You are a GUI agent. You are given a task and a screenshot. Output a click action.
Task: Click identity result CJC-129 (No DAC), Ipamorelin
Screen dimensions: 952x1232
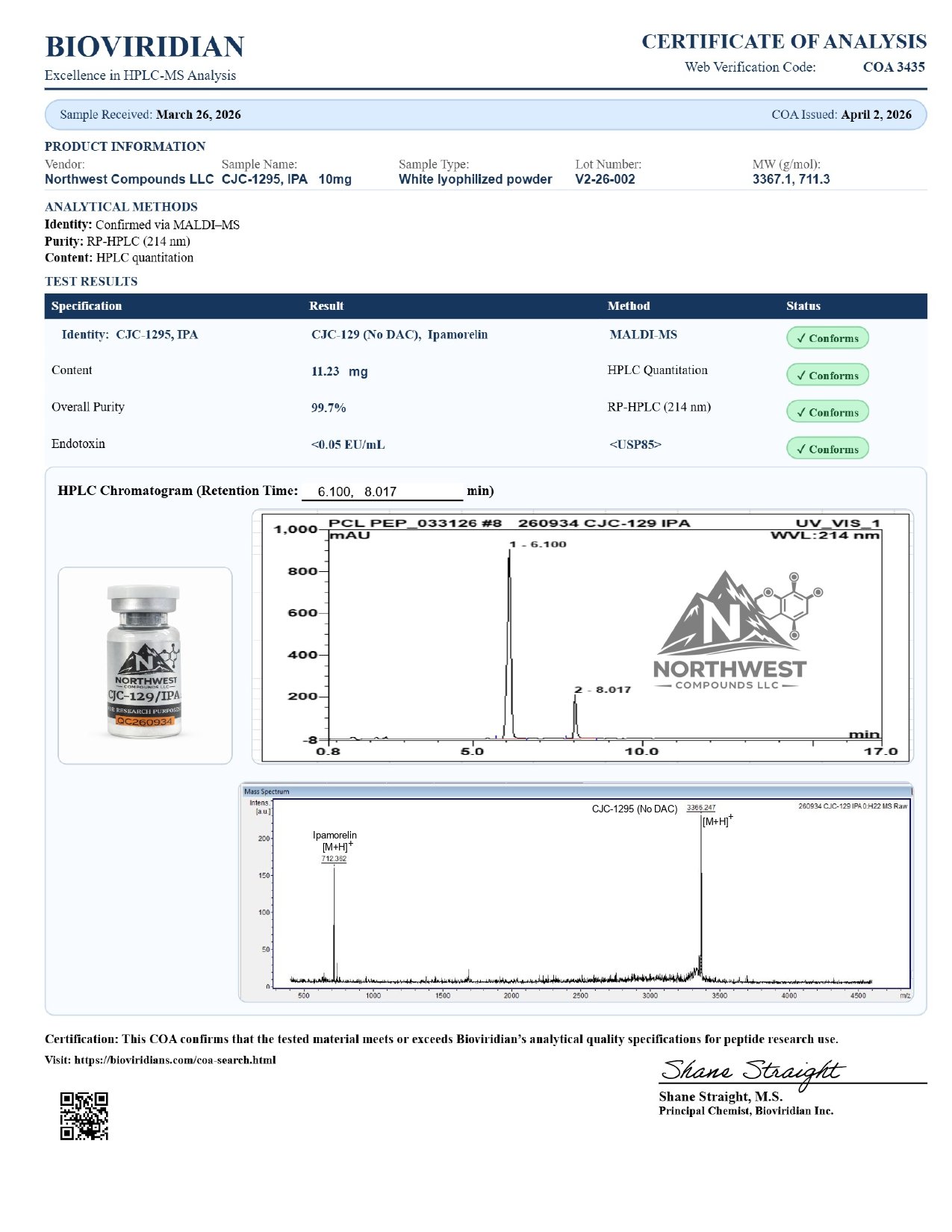pos(399,335)
